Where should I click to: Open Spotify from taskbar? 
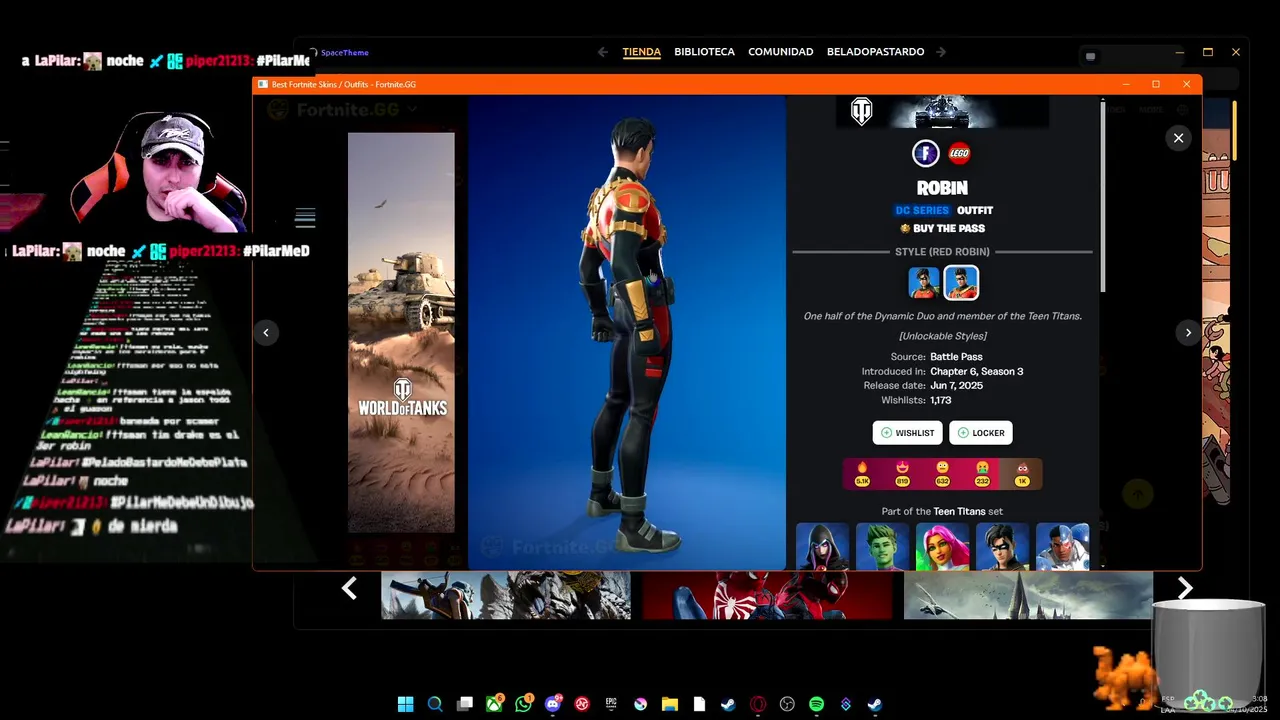click(816, 704)
